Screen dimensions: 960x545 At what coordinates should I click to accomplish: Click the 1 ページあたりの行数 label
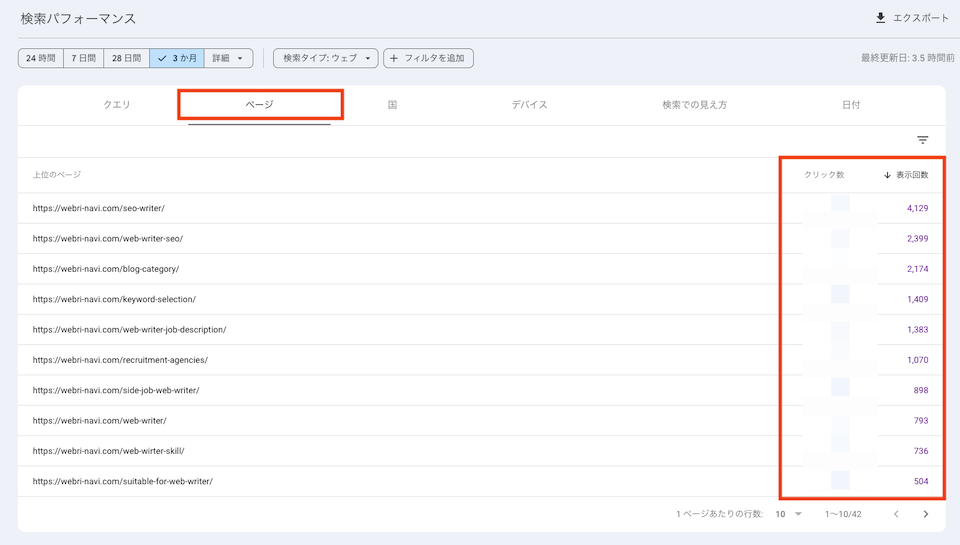pyautogui.click(x=719, y=514)
